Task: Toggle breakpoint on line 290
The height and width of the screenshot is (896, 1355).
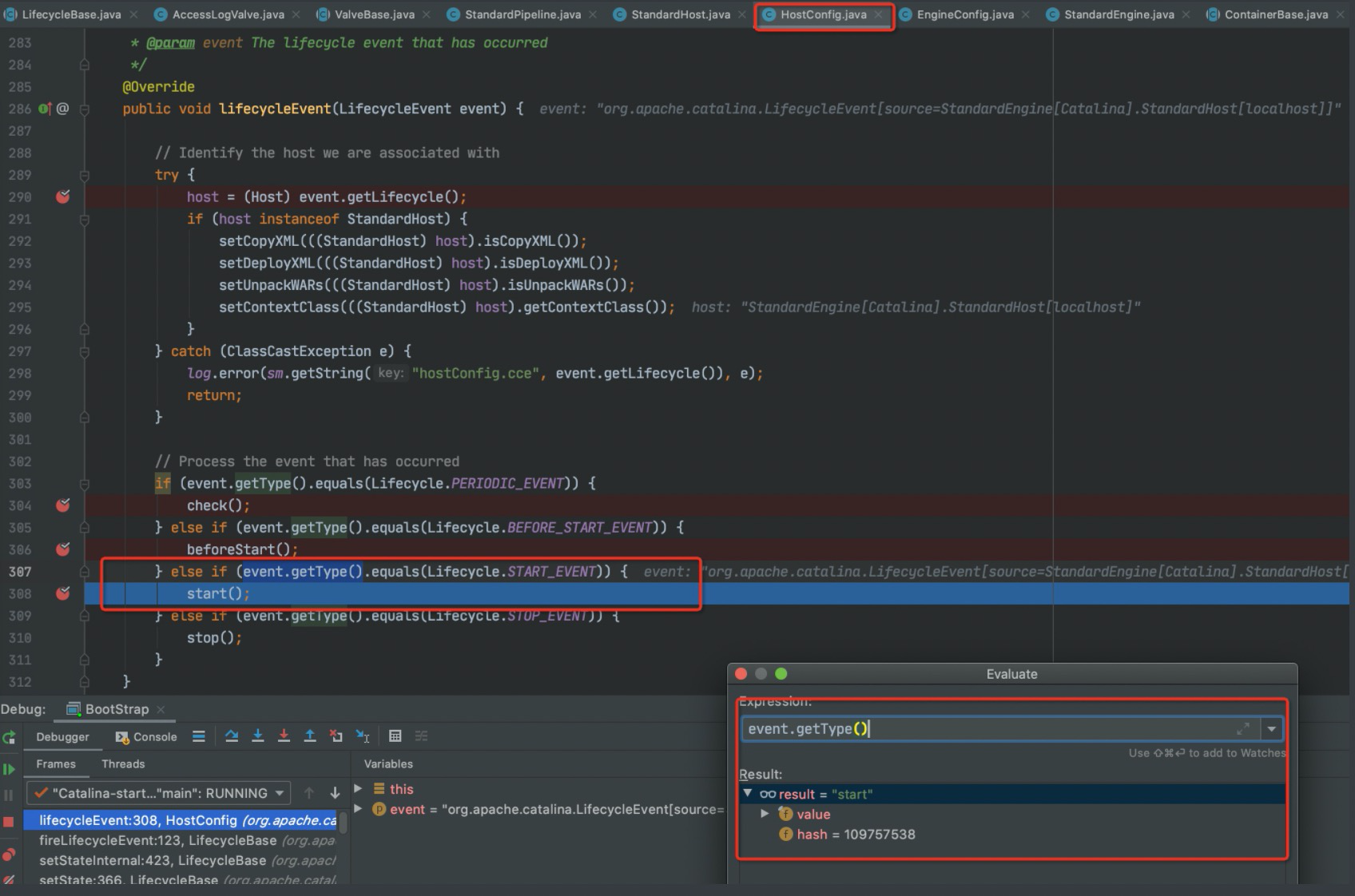Action: click(63, 196)
